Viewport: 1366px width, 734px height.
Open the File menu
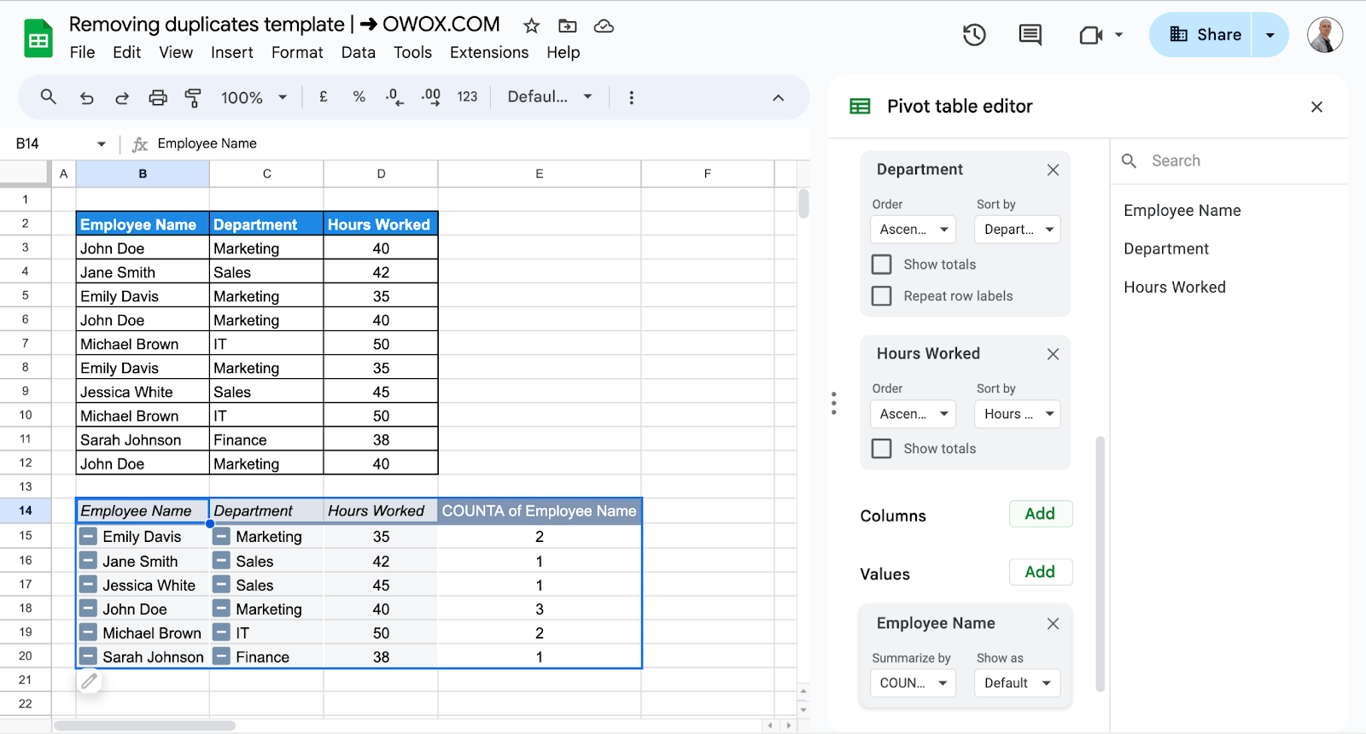(x=82, y=52)
